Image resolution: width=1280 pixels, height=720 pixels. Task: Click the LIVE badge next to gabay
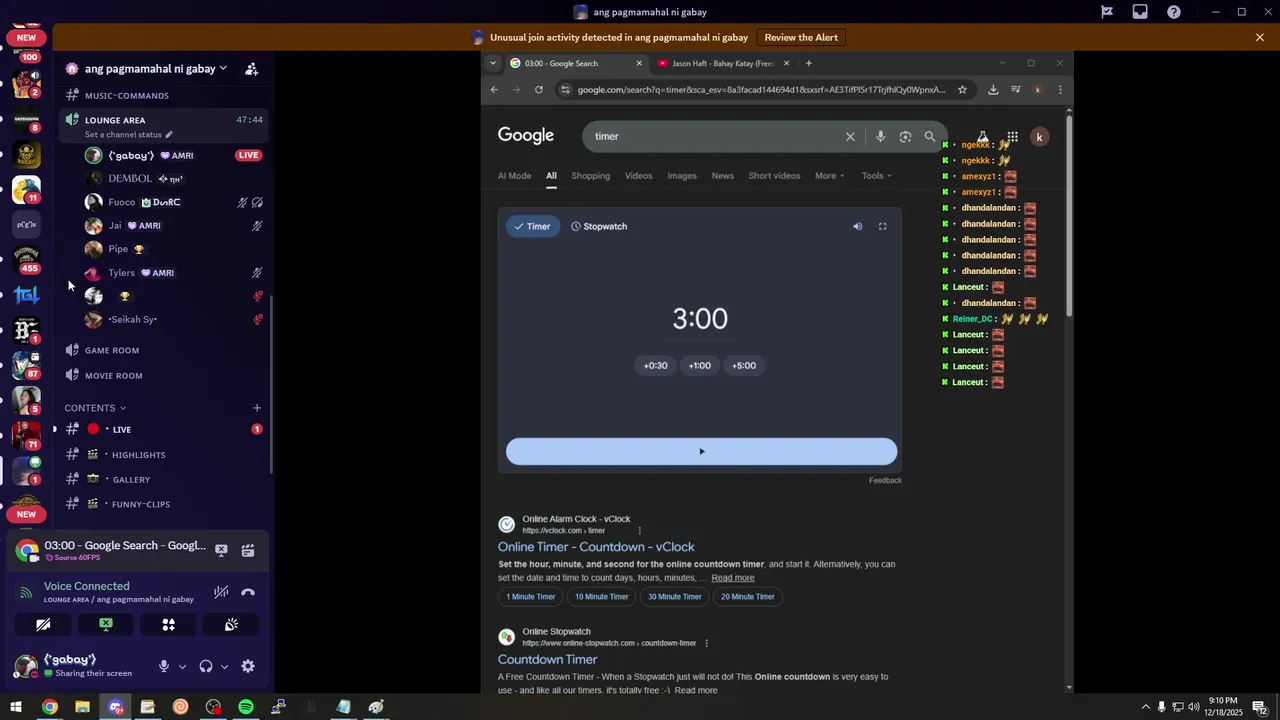coord(249,155)
